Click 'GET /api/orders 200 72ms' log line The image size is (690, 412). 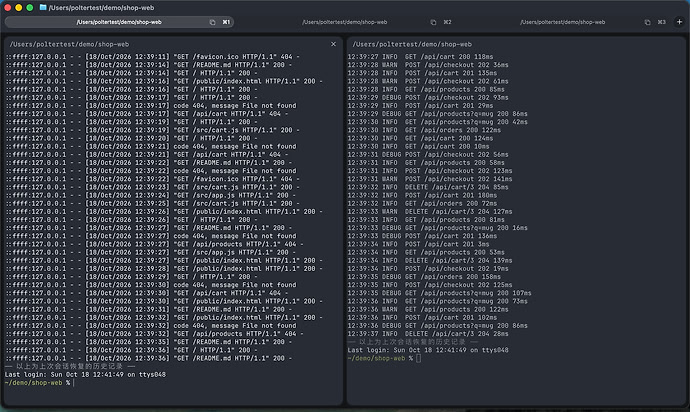pyautogui.click(x=422, y=203)
